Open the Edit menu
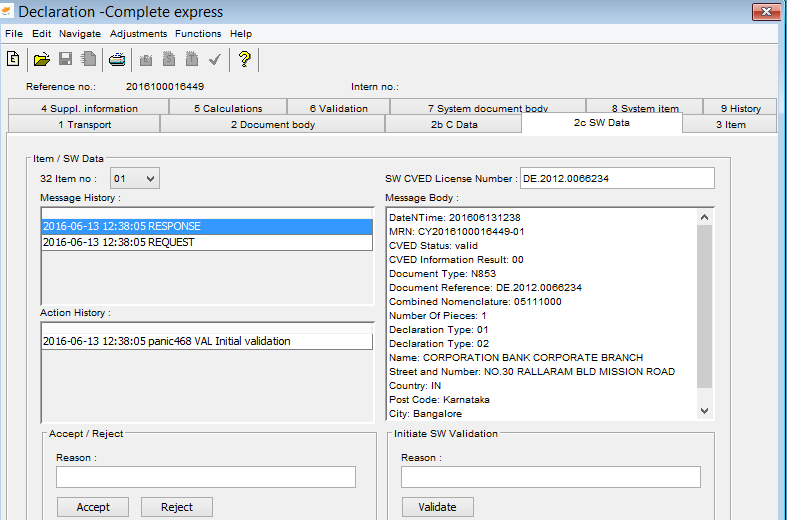This screenshot has width=787, height=520. [x=41, y=34]
